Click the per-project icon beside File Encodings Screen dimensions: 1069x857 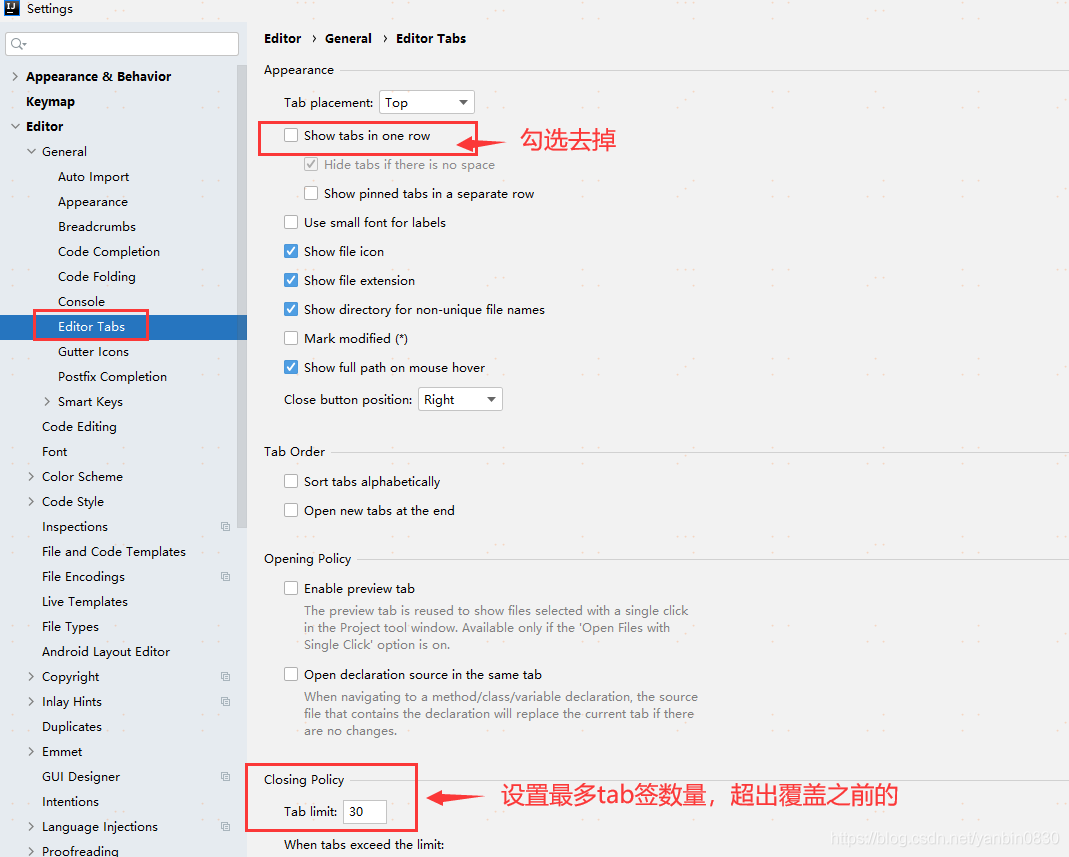click(x=225, y=576)
